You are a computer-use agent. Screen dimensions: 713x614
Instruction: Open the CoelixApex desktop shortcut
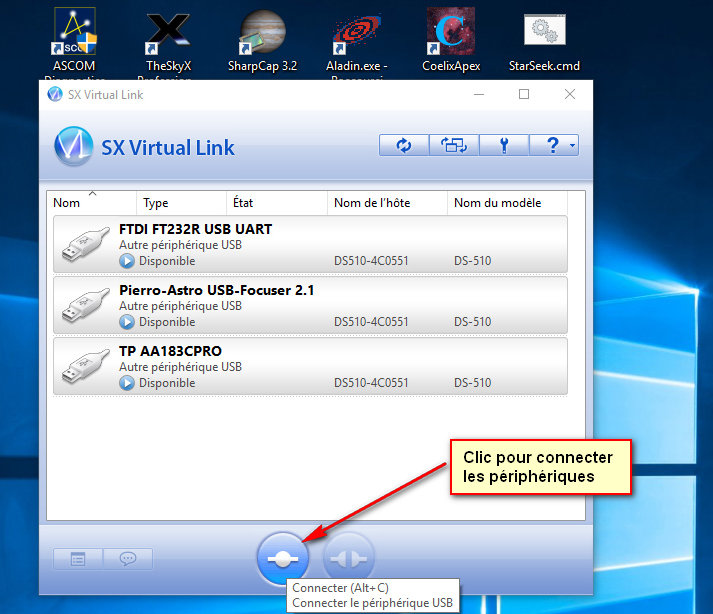[x=451, y=41]
